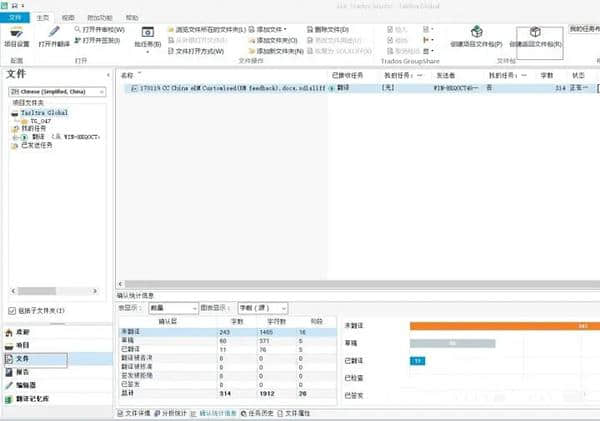Switch to 帮助 ribbon tab
The height and width of the screenshot is (421, 600).
point(132,18)
